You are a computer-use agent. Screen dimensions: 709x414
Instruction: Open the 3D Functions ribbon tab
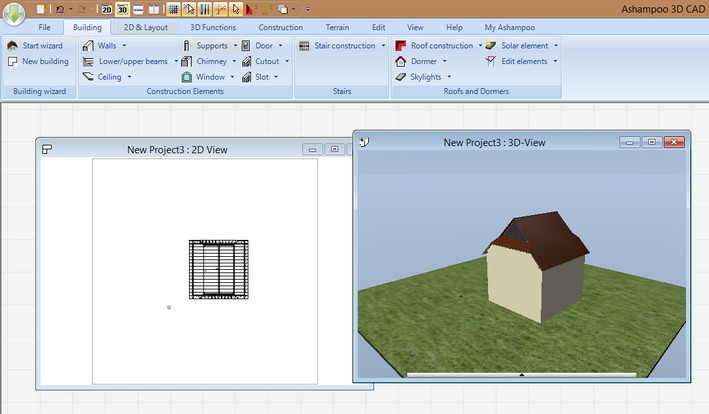(212, 28)
